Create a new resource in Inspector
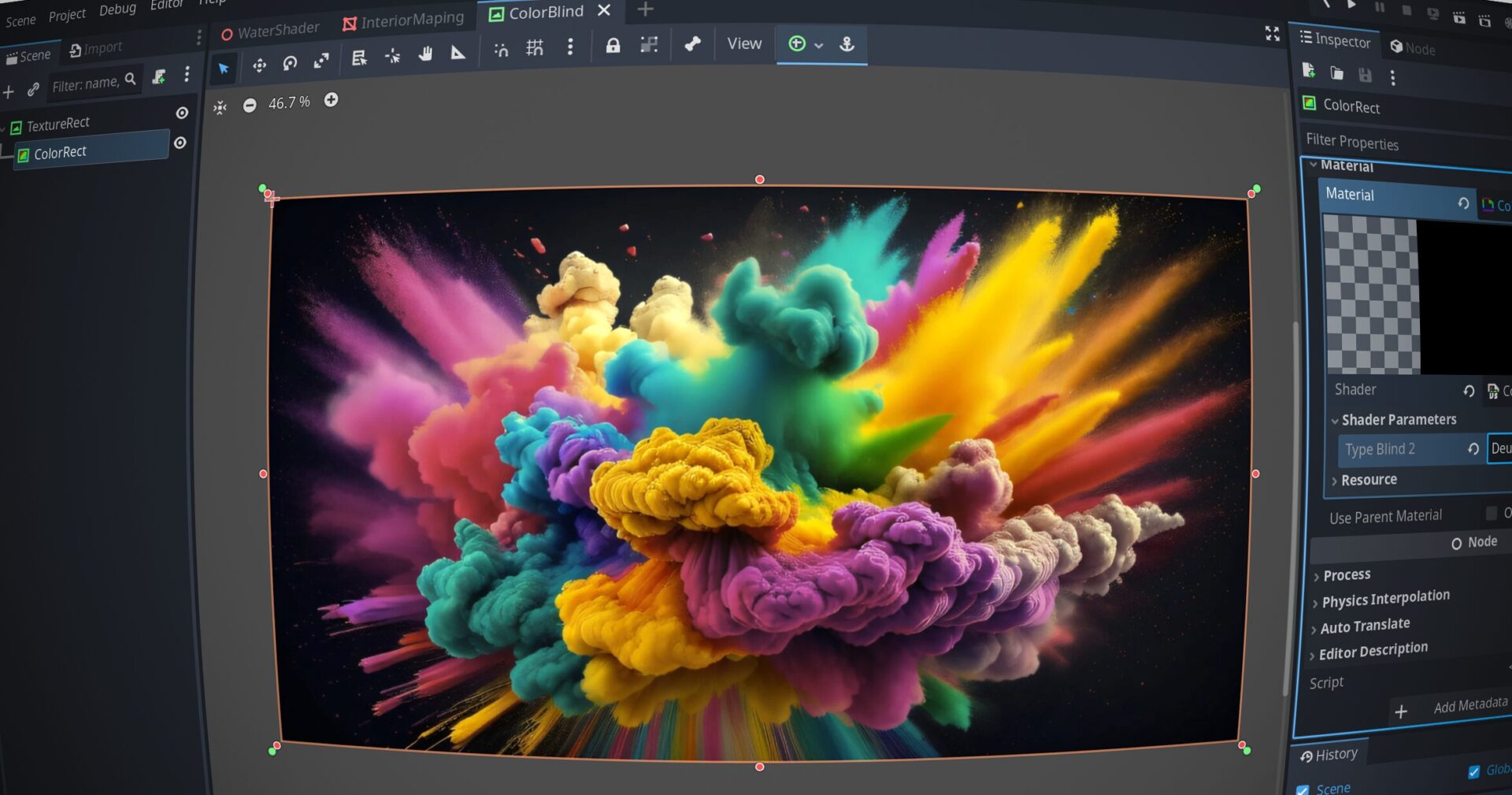The width and height of the screenshot is (1512, 795). coord(1309,71)
